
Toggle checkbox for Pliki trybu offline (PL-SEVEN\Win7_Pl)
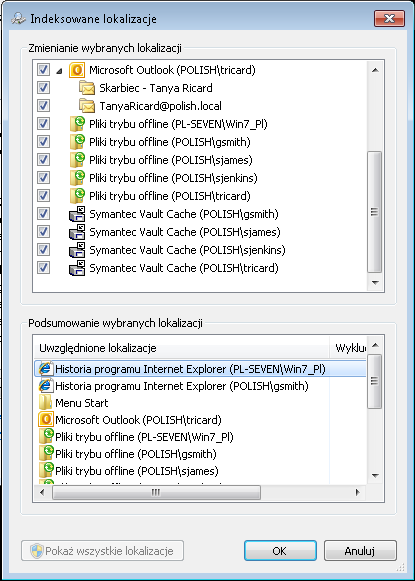pyautogui.click(x=43, y=124)
